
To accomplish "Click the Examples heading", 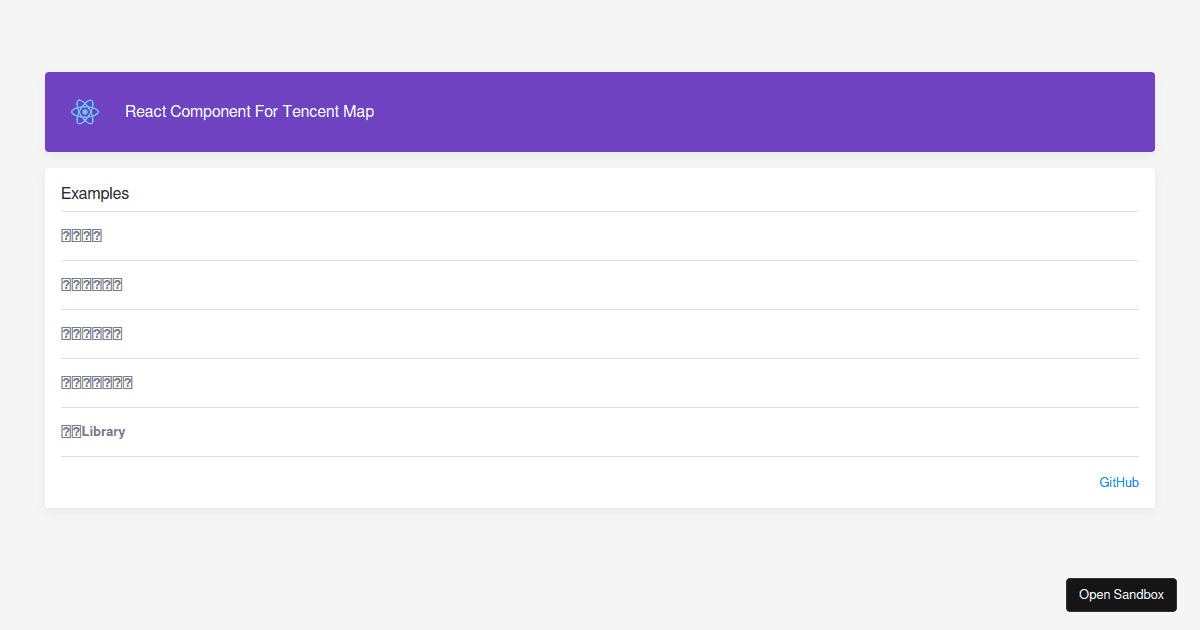I will (x=95, y=194).
